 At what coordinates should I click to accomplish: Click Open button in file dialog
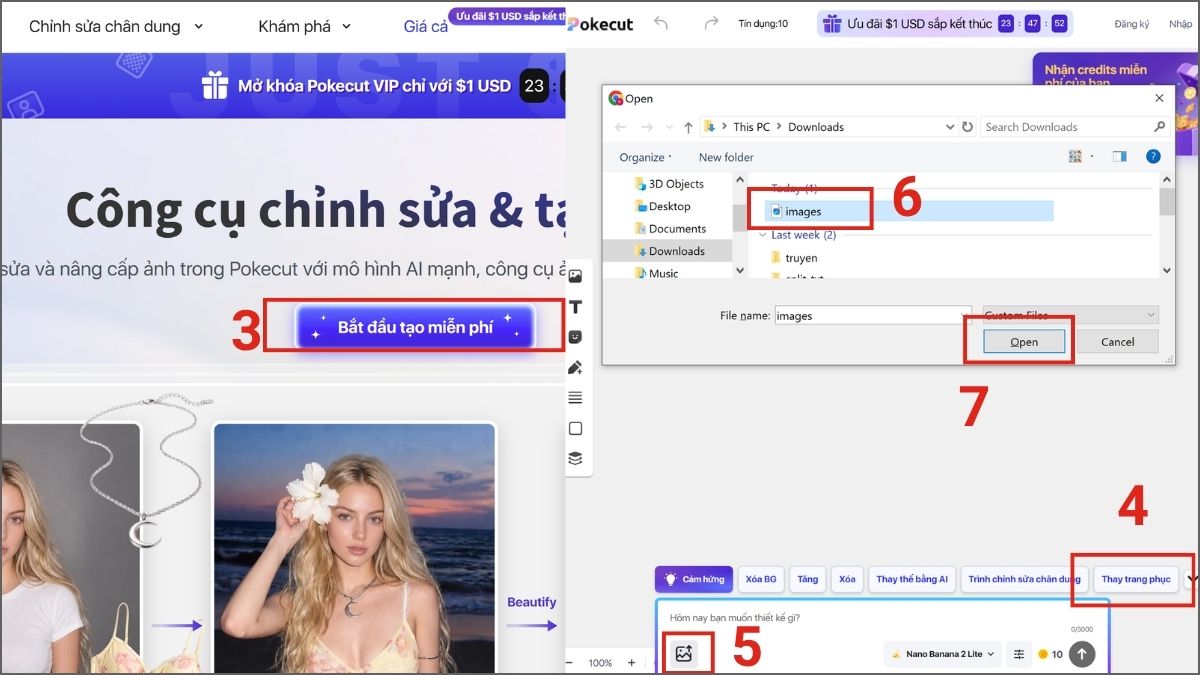tap(1024, 342)
